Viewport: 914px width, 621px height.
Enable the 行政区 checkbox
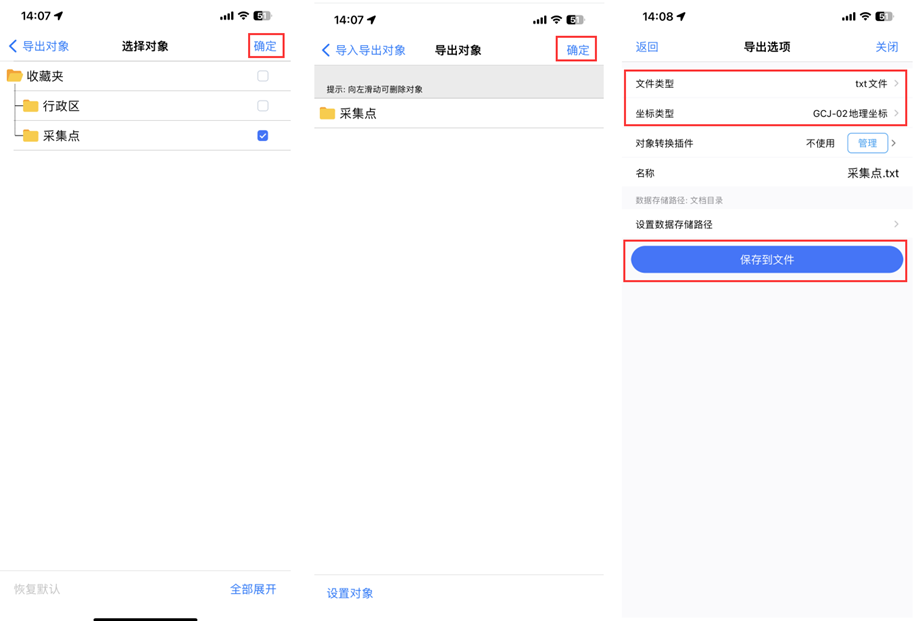click(262, 105)
